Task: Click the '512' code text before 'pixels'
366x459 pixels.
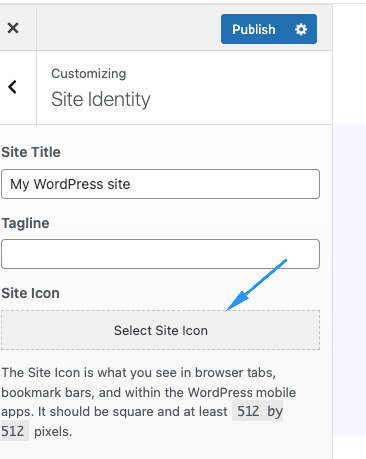Action: tap(13, 431)
